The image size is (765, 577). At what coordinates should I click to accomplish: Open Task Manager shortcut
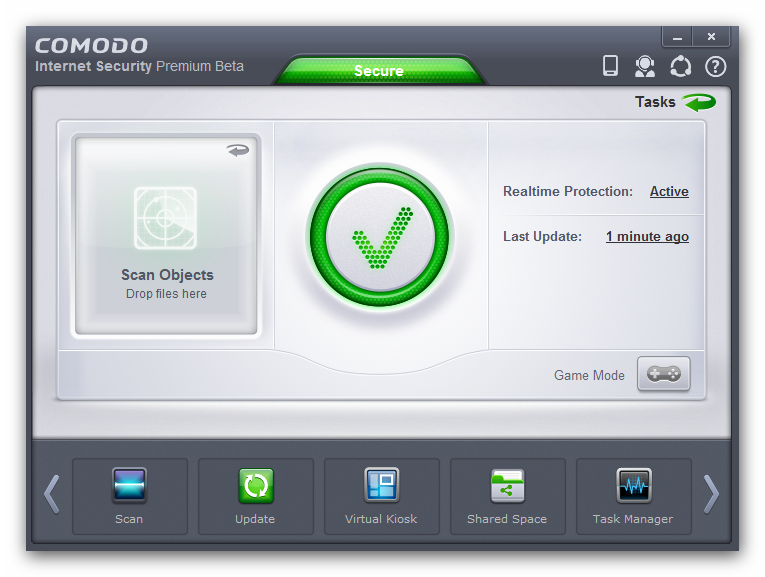pyautogui.click(x=633, y=497)
